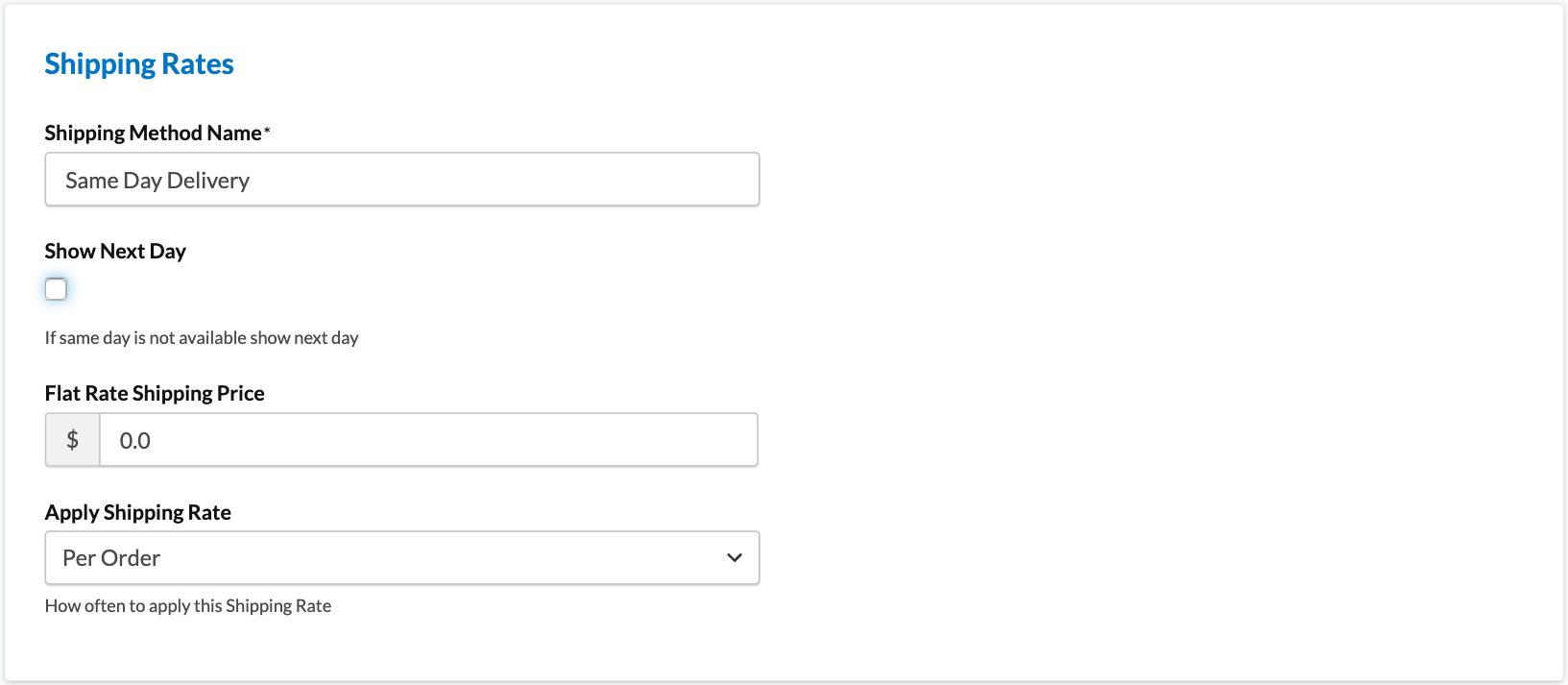Open the Apply Shipping Rate dropdown

(401, 558)
